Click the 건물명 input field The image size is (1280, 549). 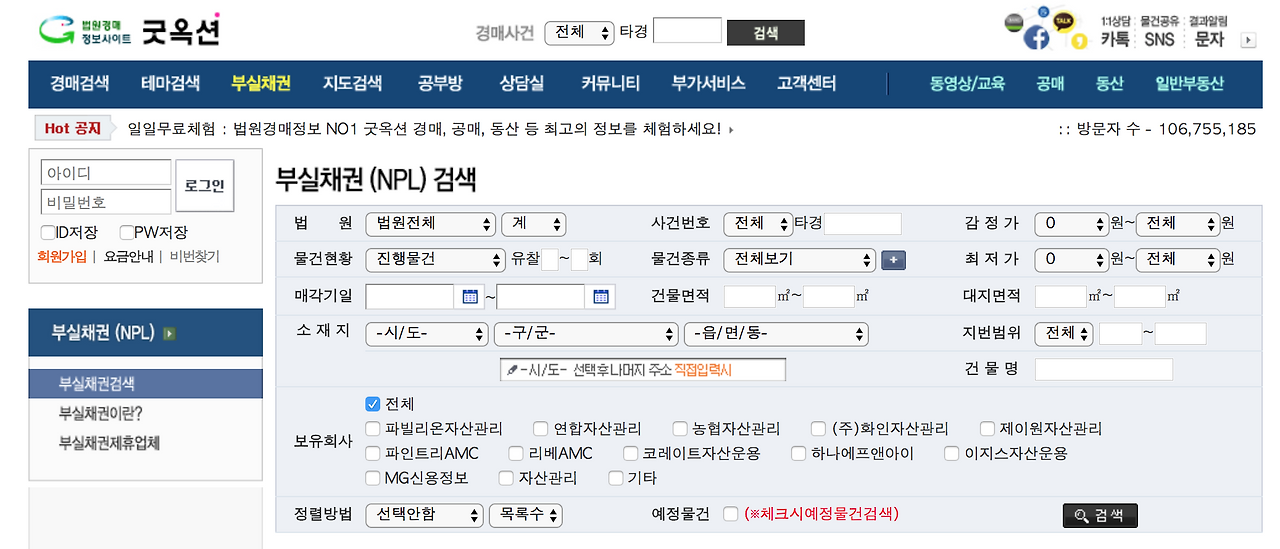click(x=1104, y=370)
